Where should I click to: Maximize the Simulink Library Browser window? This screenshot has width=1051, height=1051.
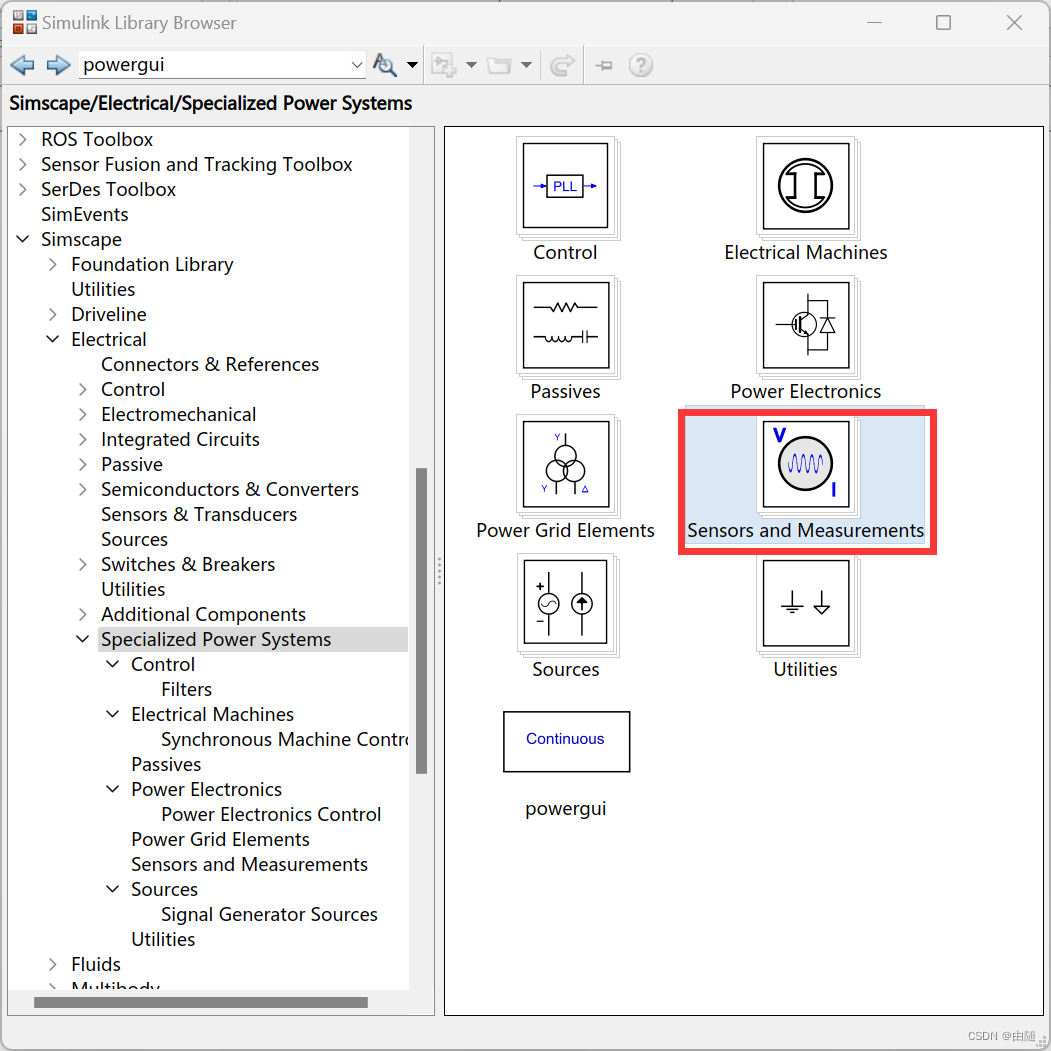coord(943,23)
